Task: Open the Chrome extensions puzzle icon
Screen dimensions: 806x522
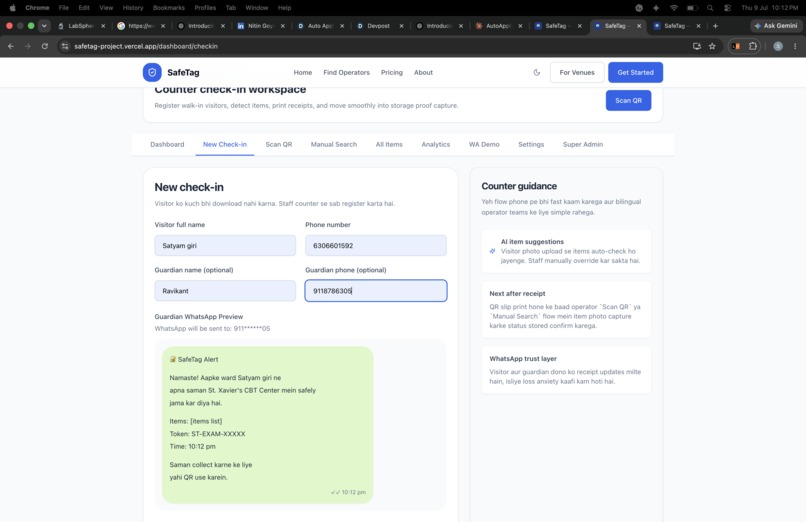Action: tap(753, 46)
